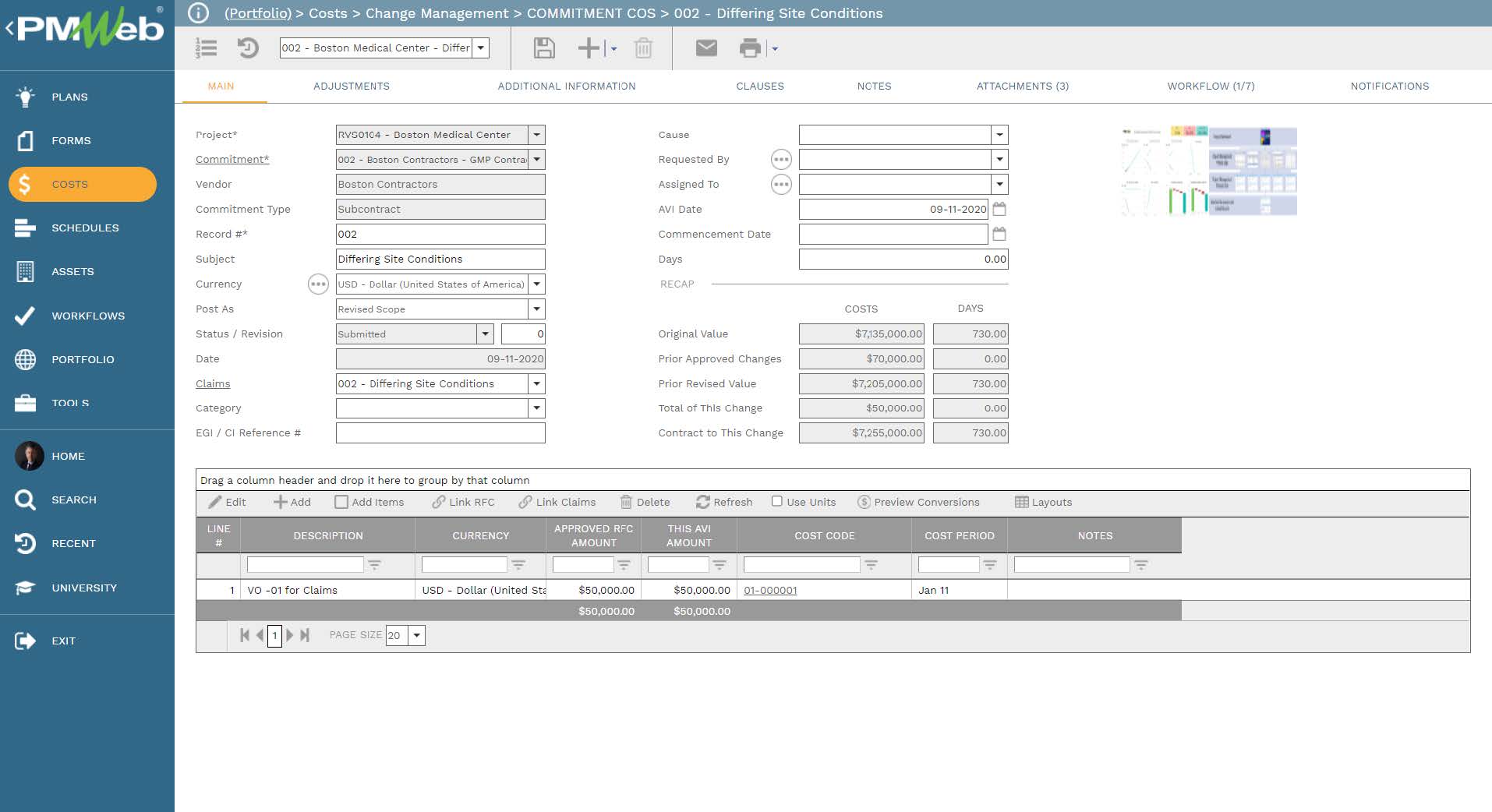The height and width of the screenshot is (812, 1492).
Task: Print using the printer icon
Action: [x=750, y=48]
